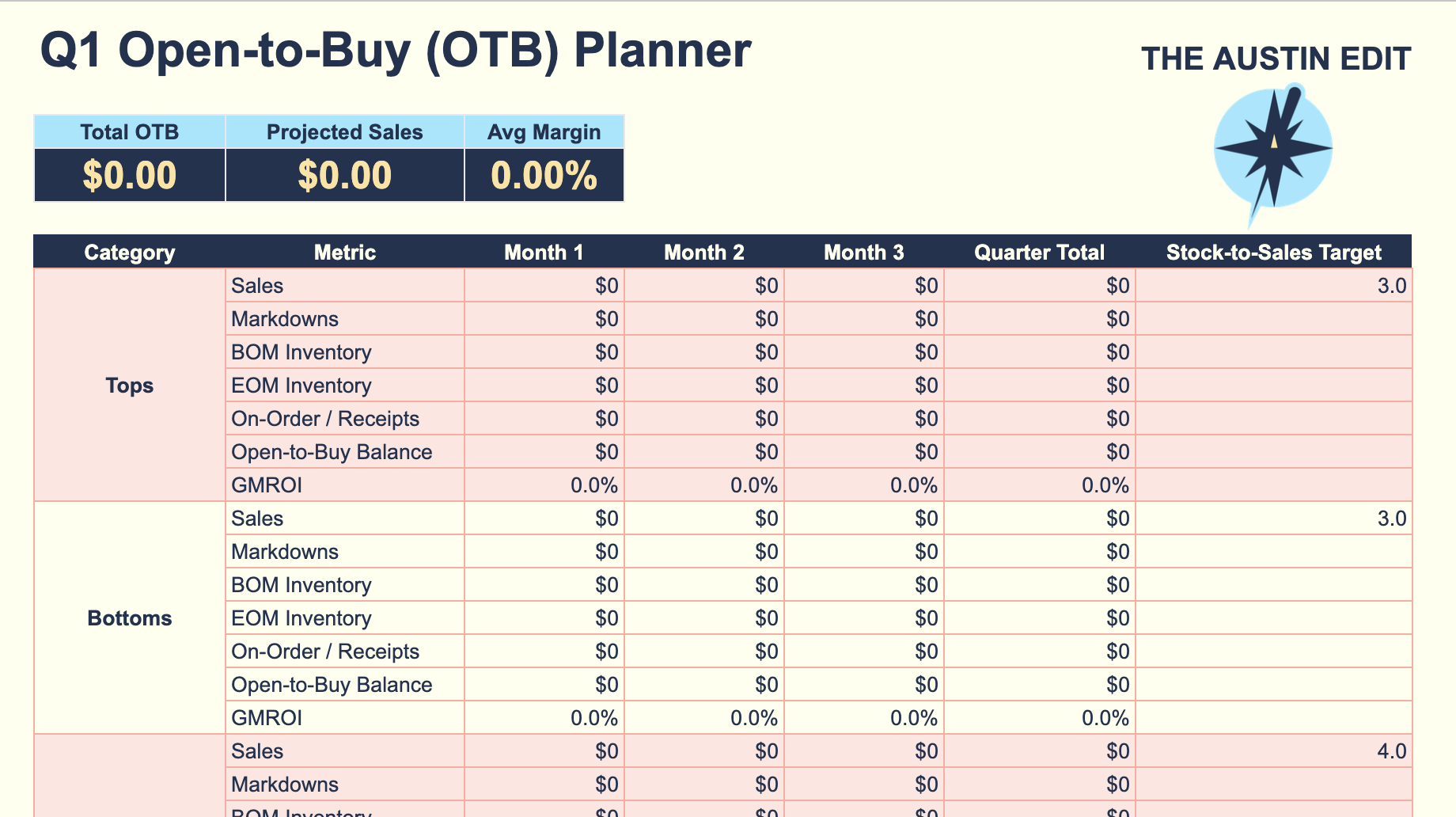
Task: Select Bottoms BOM Inventory Month 3 cell
Action: pyautogui.click(x=864, y=585)
